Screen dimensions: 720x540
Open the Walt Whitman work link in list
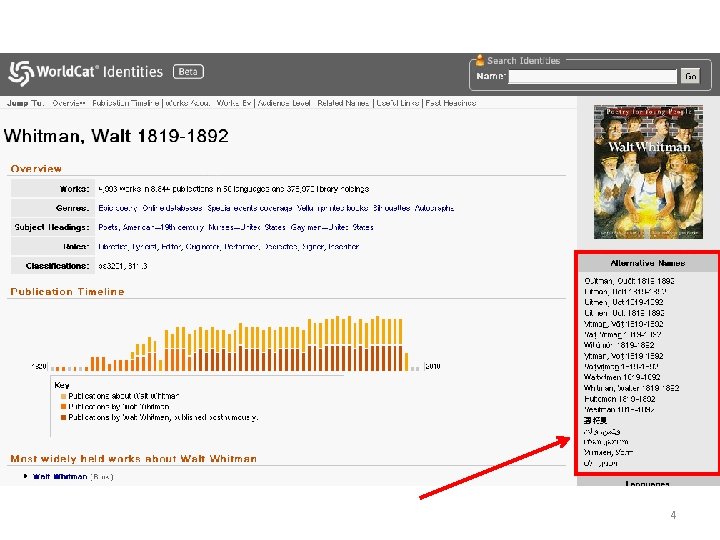pos(60,477)
